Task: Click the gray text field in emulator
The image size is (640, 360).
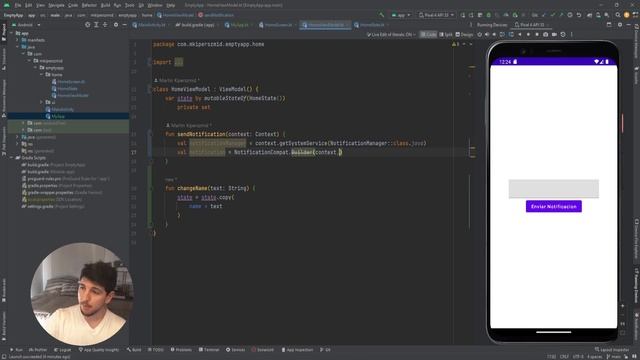Action: click(553, 189)
